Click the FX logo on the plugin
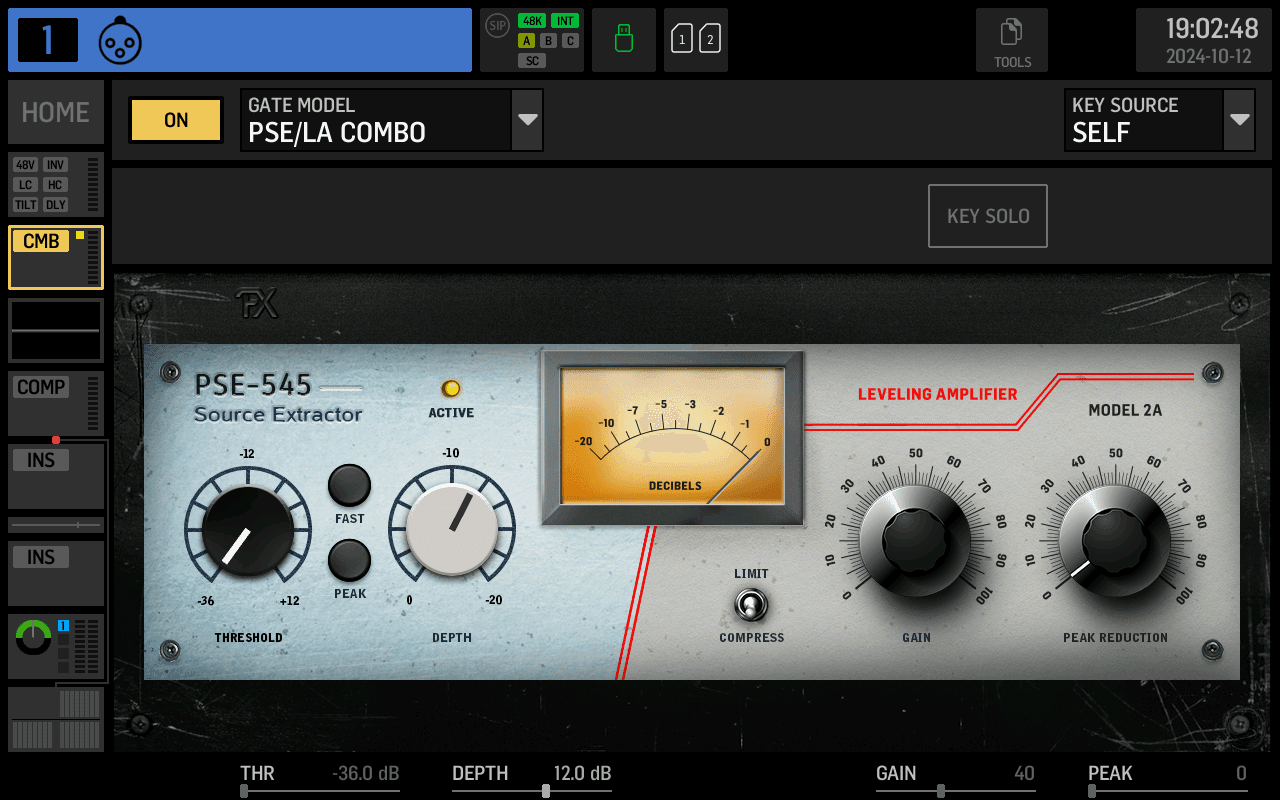 tap(257, 305)
